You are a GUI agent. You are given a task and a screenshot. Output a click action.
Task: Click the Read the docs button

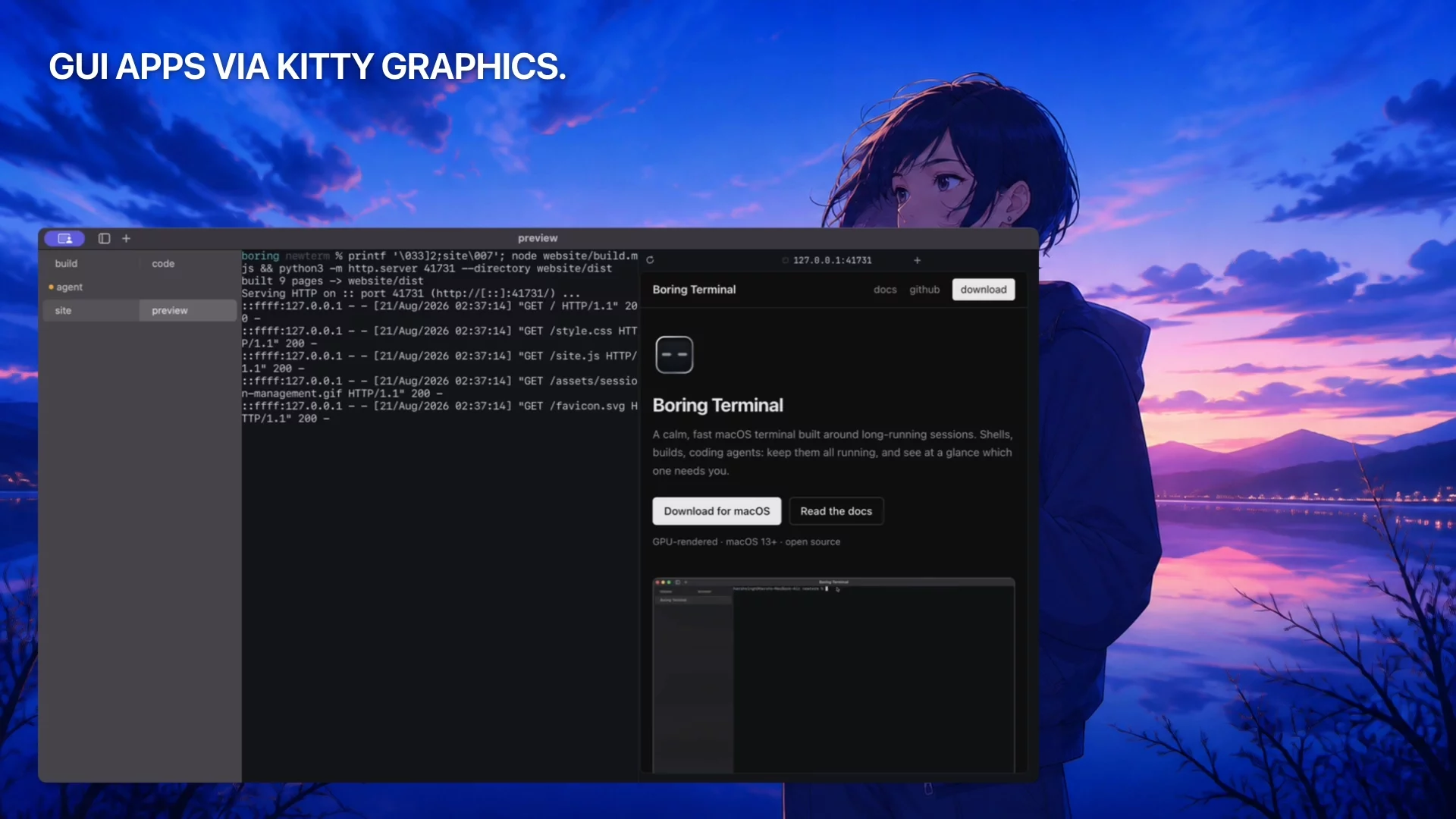click(836, 511)
